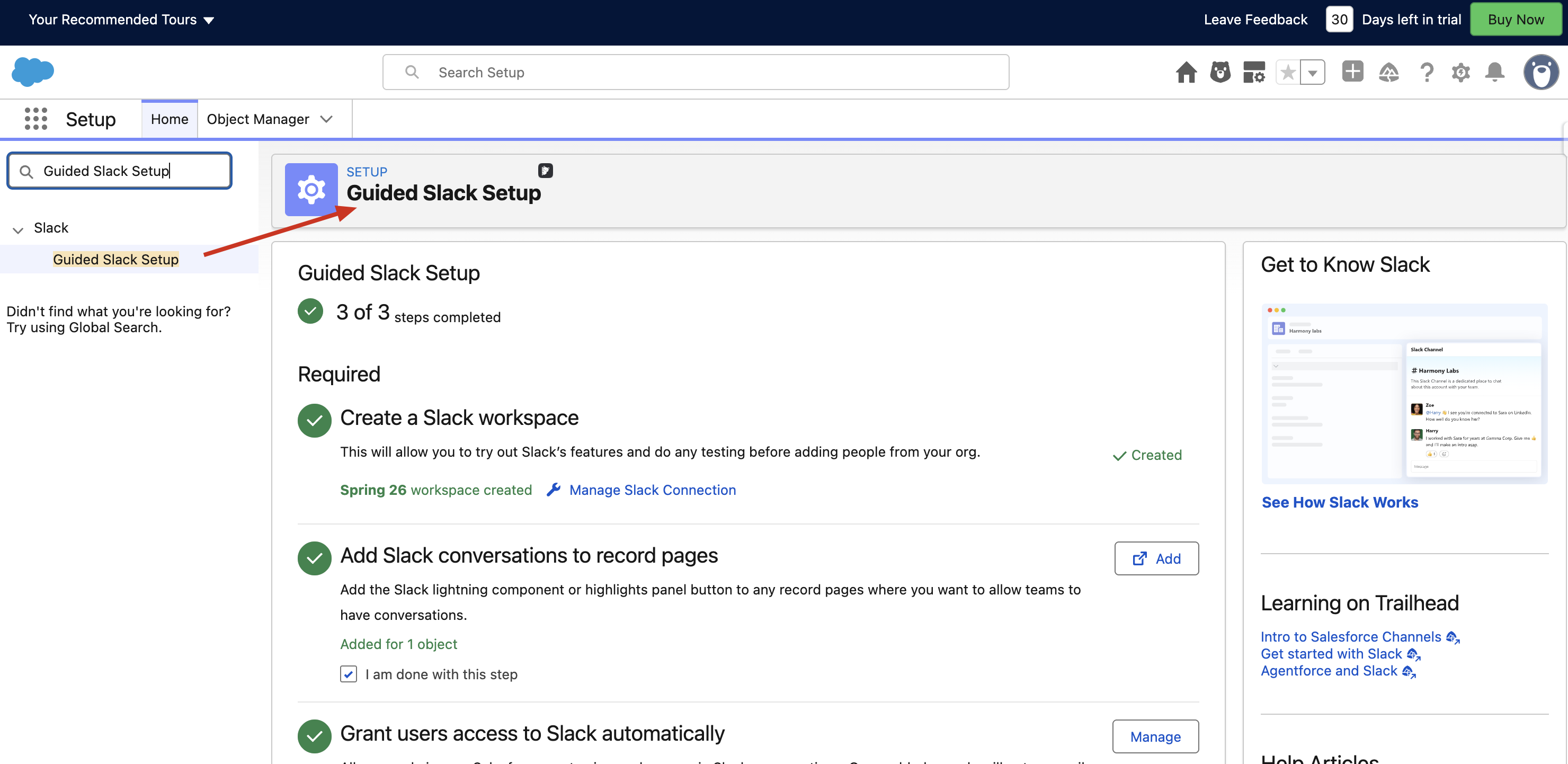Click green check on Grant users access
The height and width of the screenshot is (764, 1568).
click(x=314, y=735)
